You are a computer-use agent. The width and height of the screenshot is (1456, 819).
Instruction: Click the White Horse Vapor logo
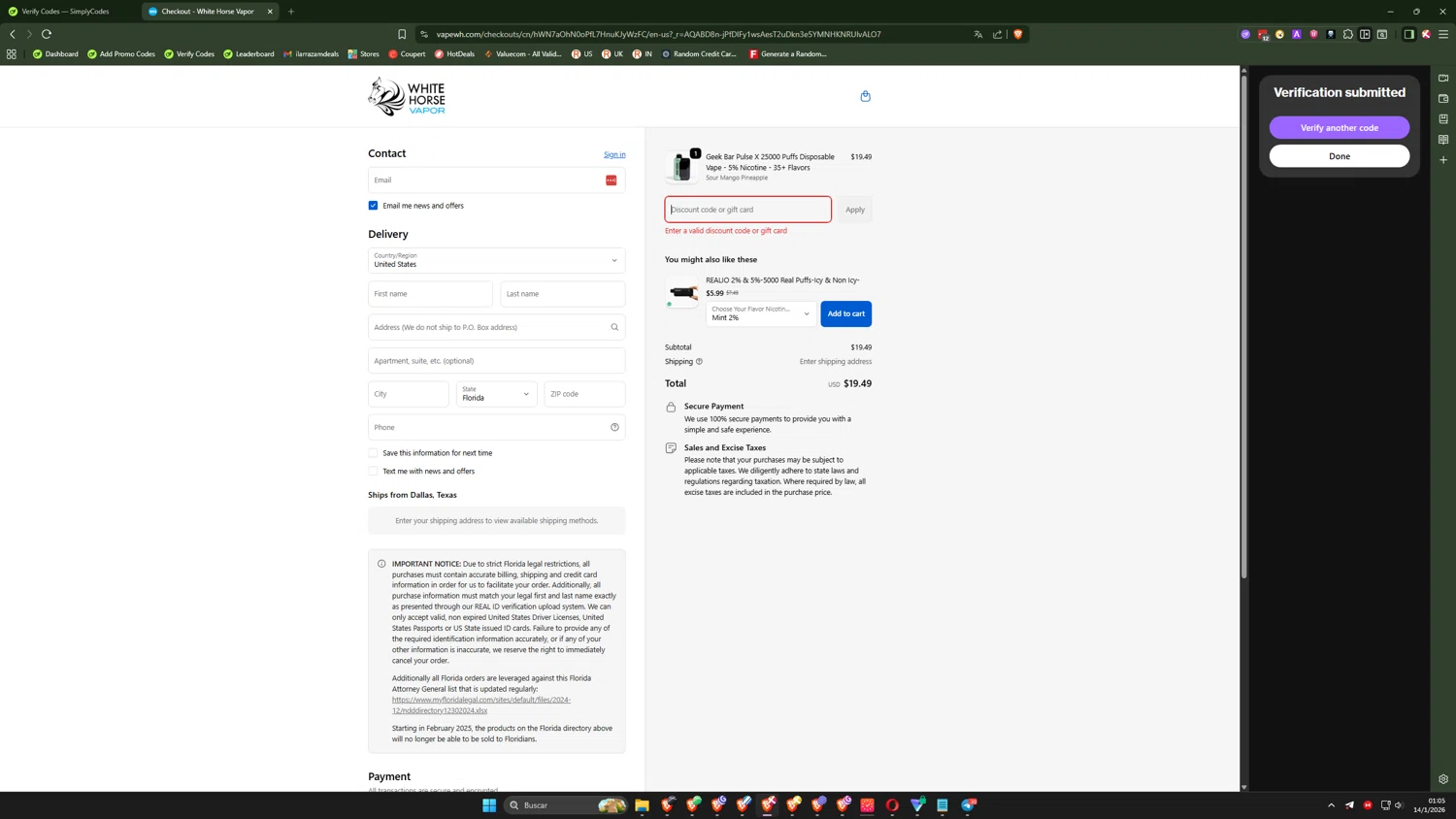pyautogui.click(x=407, y=96)
